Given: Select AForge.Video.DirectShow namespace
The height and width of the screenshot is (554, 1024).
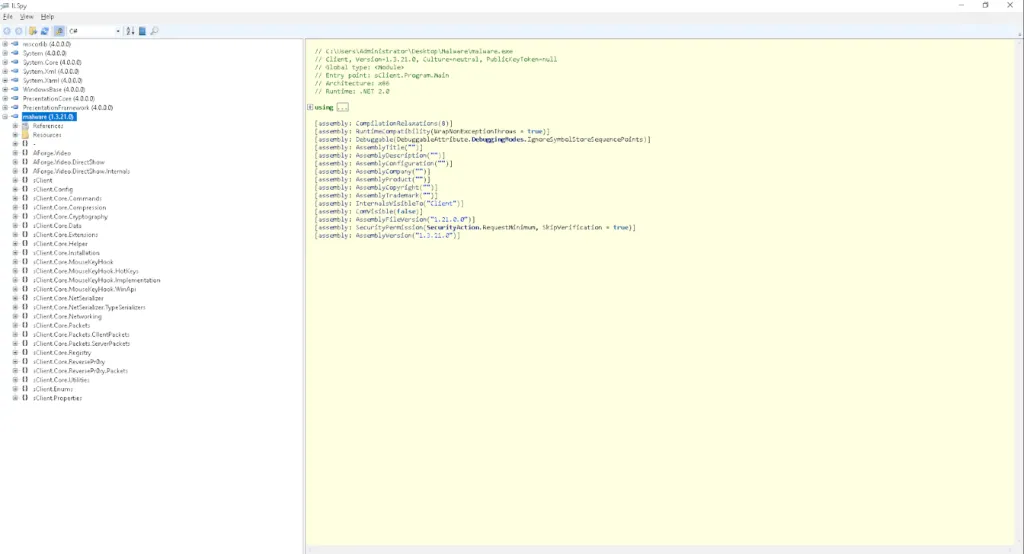Looking at the screenshot, I should coord(69,162).
